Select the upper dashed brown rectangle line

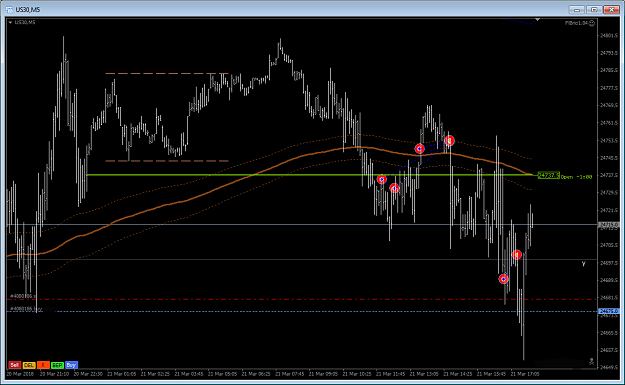(x=167, y=73)
